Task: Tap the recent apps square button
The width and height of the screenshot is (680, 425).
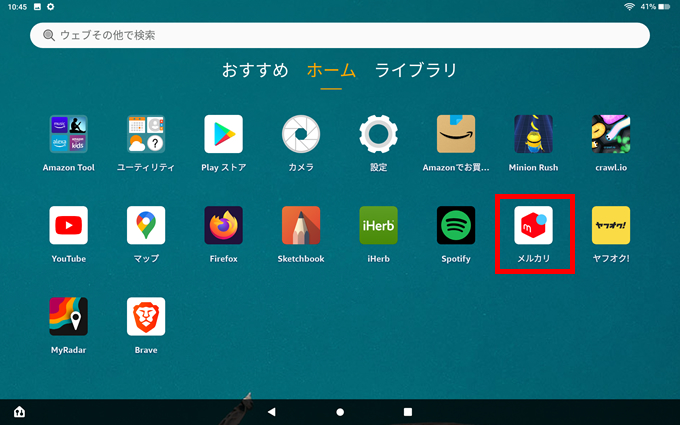Action: point(408,412)
